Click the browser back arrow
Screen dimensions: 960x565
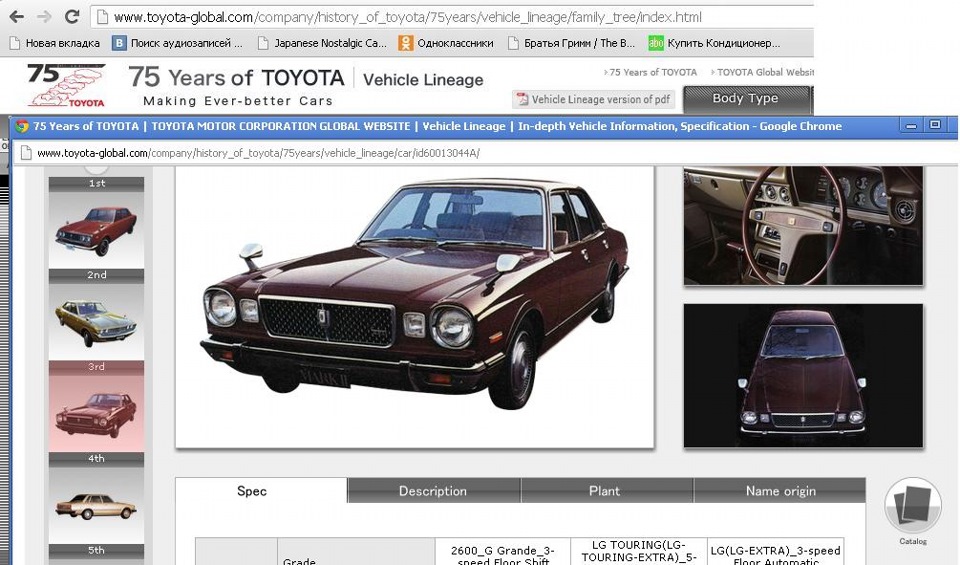pyautogui.click(x=17, y=17)
